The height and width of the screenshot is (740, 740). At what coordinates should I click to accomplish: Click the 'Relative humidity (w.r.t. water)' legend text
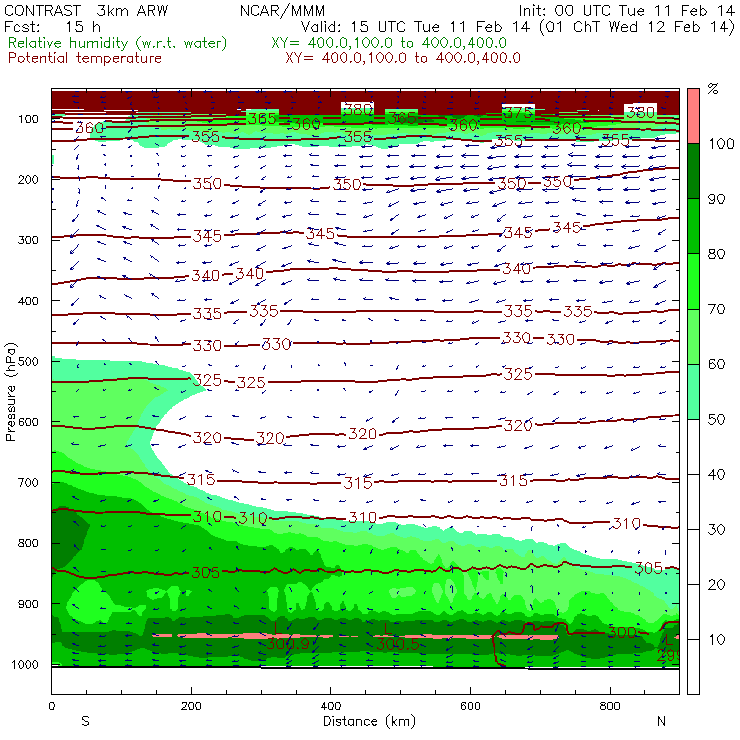[x=118, y=43]
